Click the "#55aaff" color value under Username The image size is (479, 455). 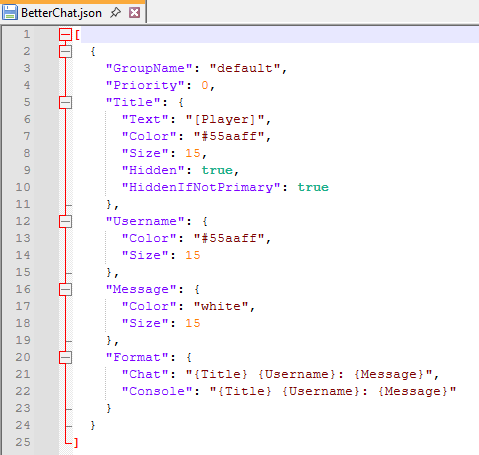(x=229, y=238)
